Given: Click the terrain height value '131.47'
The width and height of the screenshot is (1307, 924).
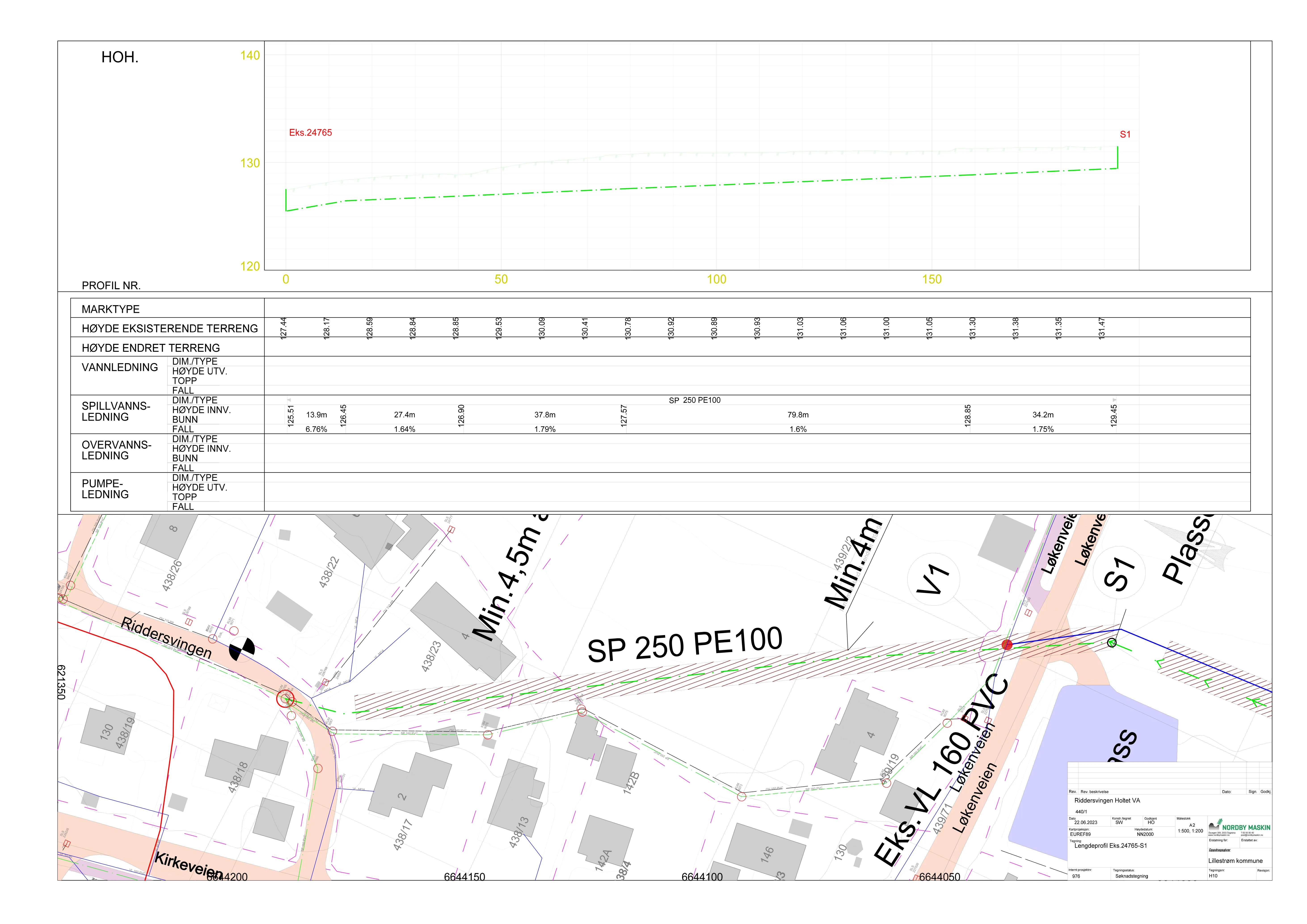Looking at the screenshot, I should [x=1102, y=328].
